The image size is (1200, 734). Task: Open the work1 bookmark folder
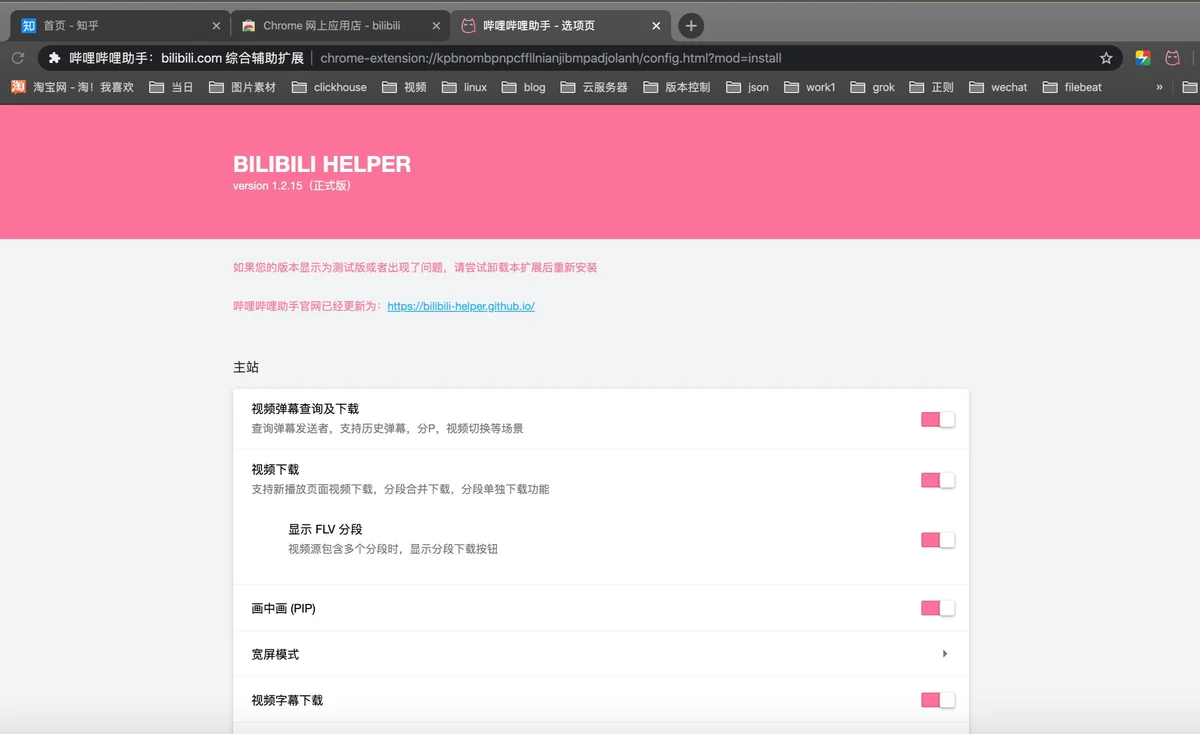click(810, 87)
